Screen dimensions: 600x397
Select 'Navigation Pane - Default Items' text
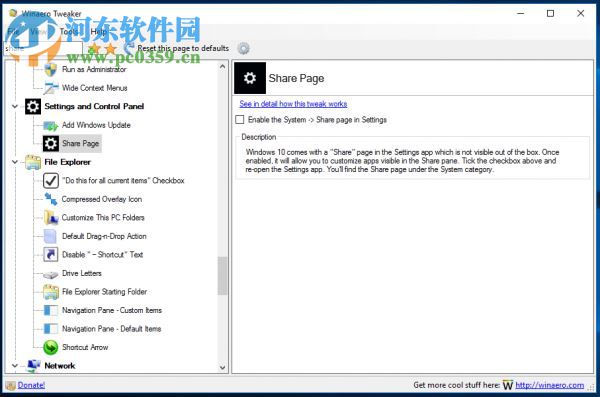click(x=111, y=329)
